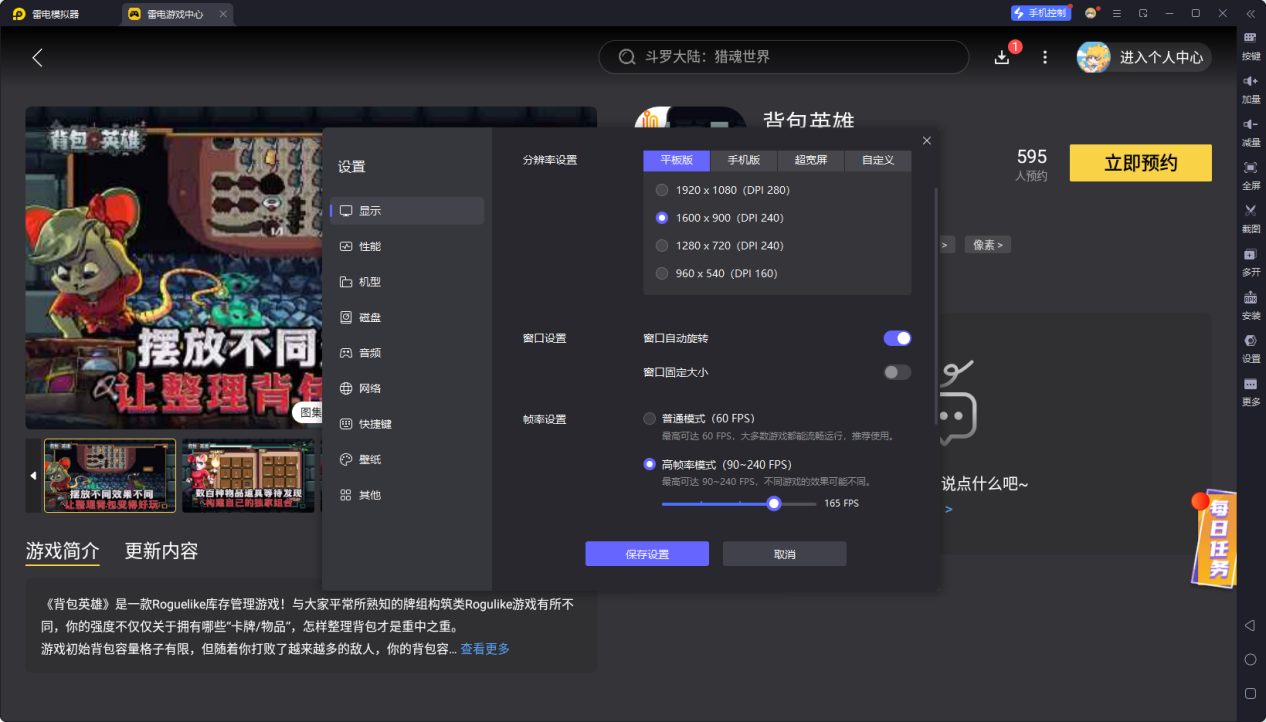1266x722 pixels.
Task: Switch to the 手机版 resolution tab
Action: (744, 161)
